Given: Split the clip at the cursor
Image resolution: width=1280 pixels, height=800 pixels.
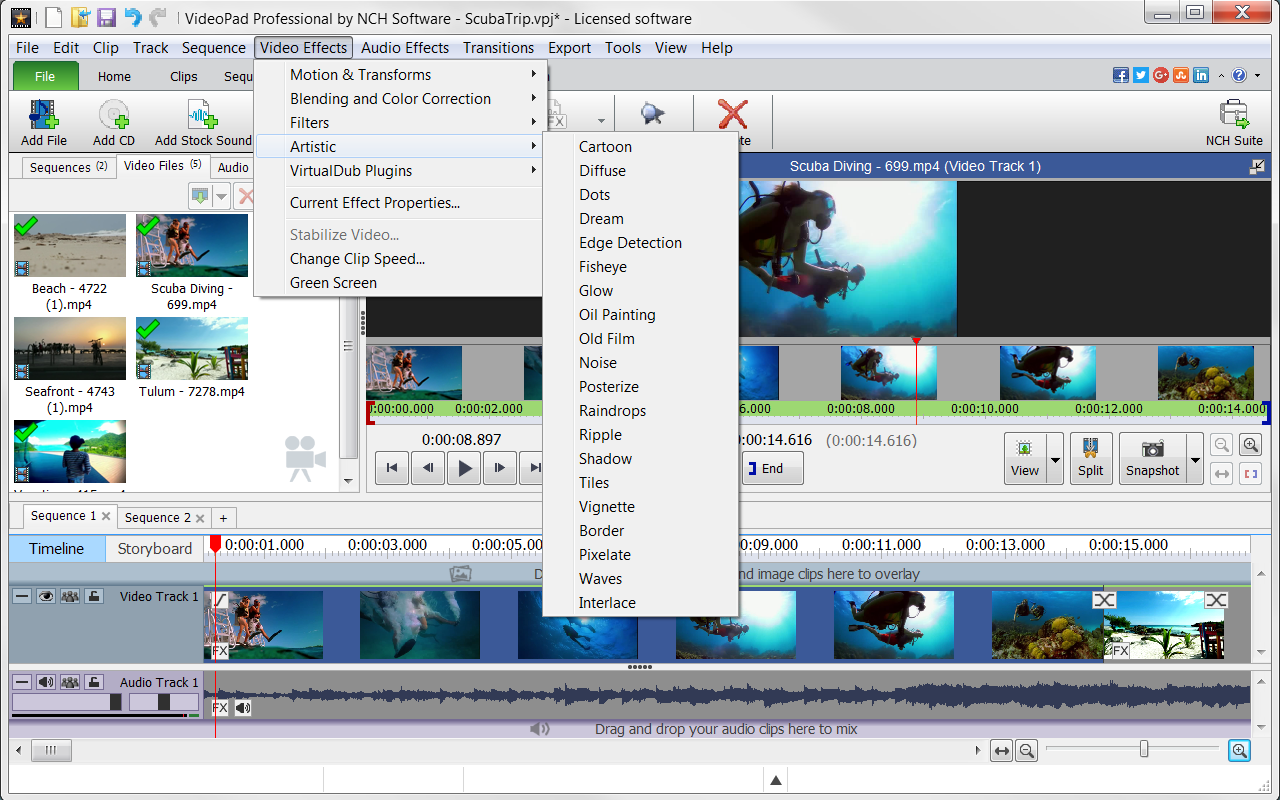Looking at the screenshot, I should click(1090, 458).
